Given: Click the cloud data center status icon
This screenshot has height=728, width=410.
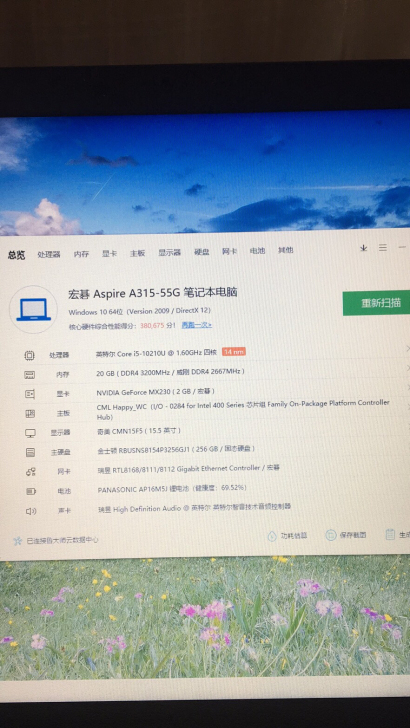Looking at the screenshot, I should 18,540.
